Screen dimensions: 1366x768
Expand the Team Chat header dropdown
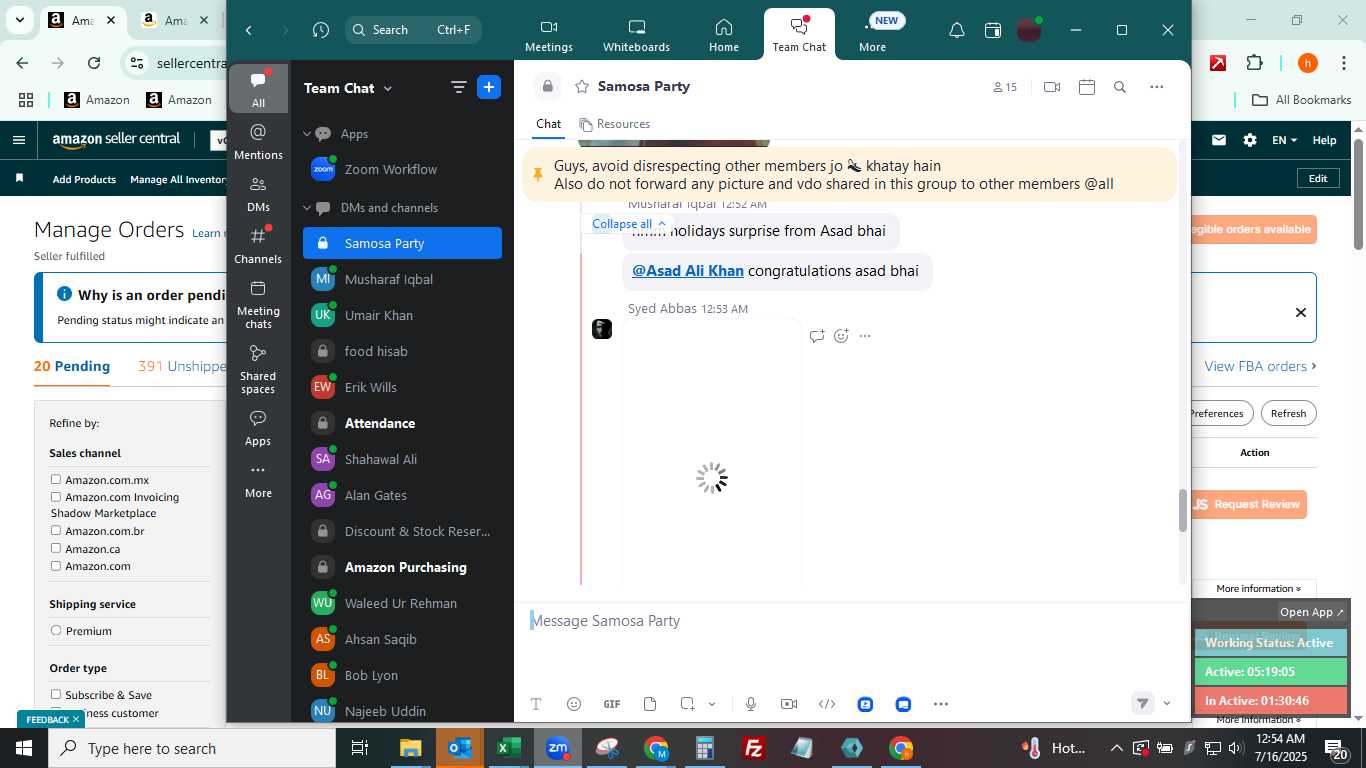[388, 88]
